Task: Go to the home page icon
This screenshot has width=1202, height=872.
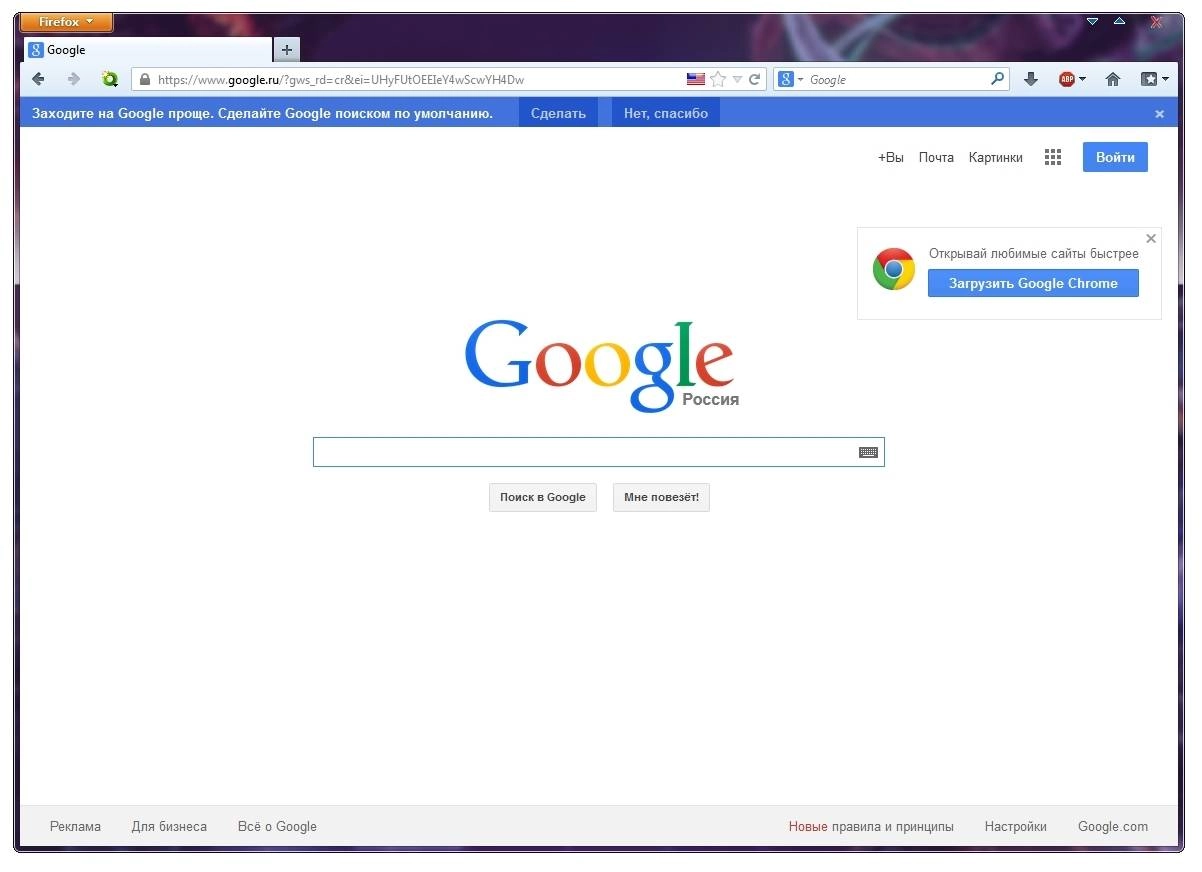Action: pos(1112,79)
